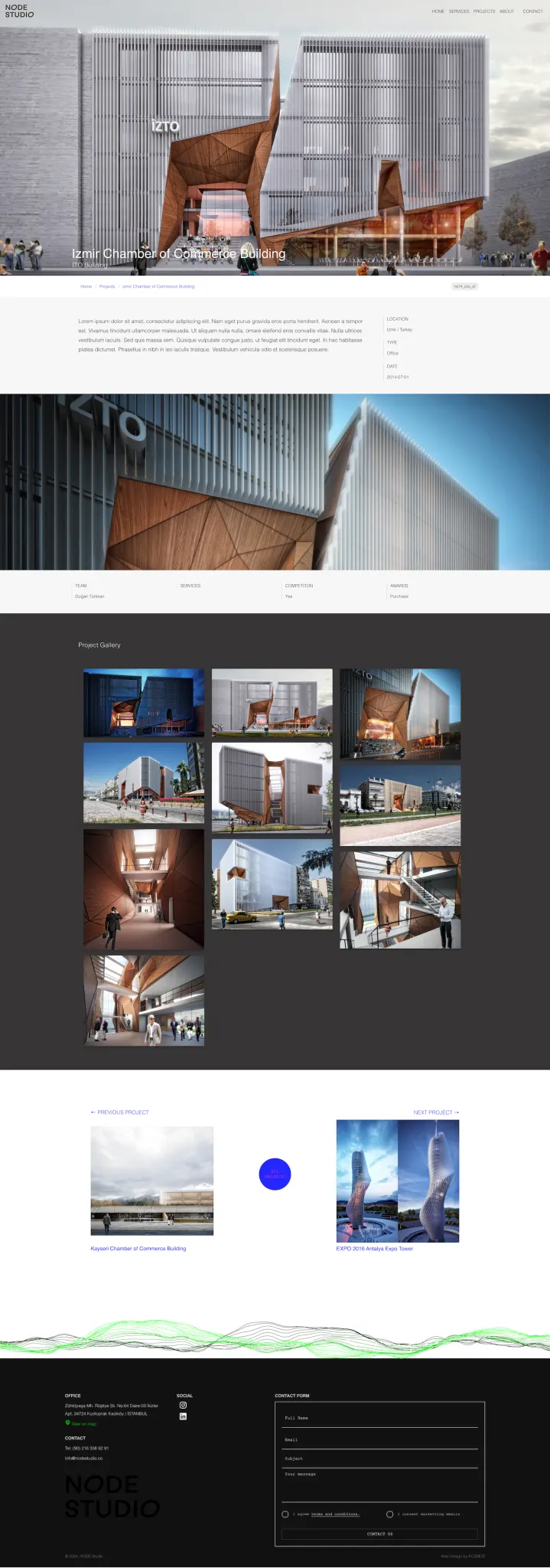Open the Antalya Expo Tower thumbnail
This screenshot has height=1568, width=550.
398,1181
